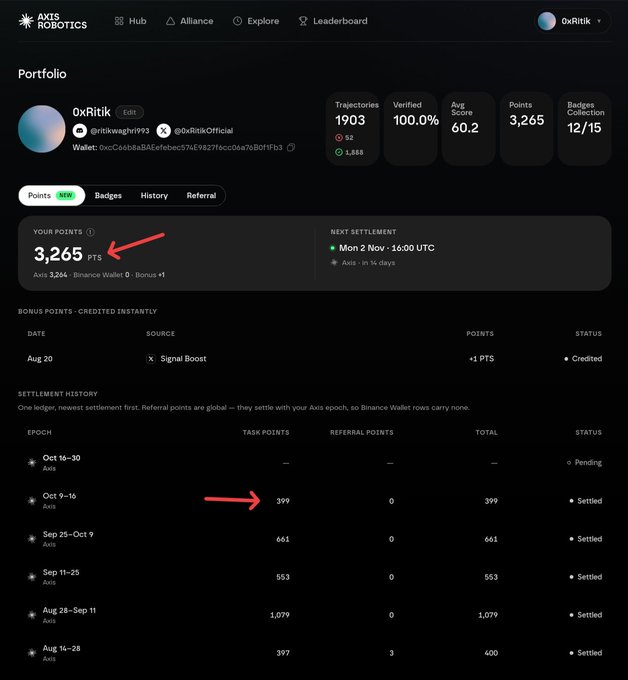This screenshot has height=680, width=628.
Task: Click the Axis icon in Oct 9–16 row
Action: tap(32, 501)
